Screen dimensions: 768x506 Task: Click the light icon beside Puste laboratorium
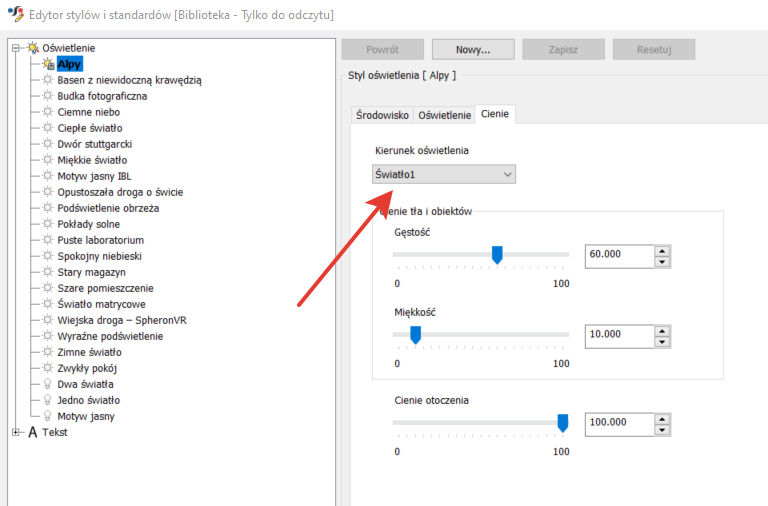48,240
